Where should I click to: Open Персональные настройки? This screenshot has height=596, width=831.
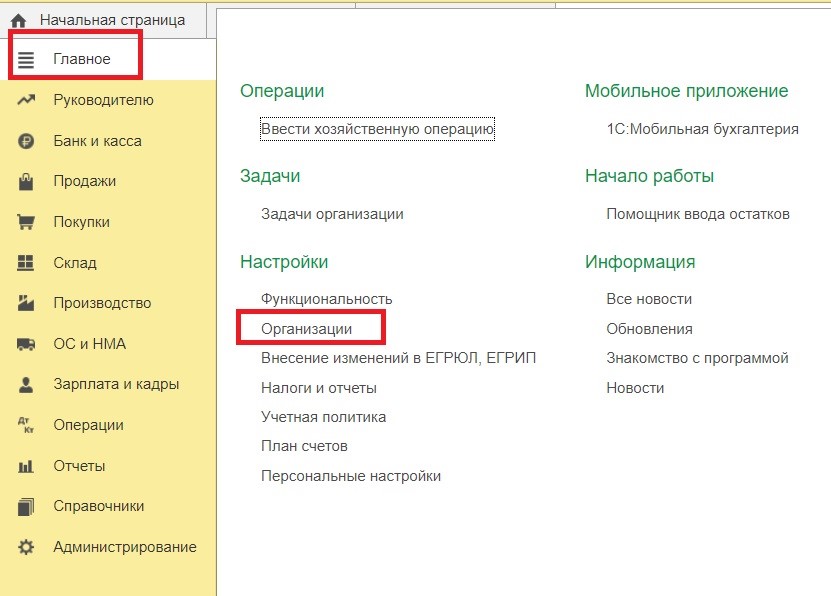pyautogui.click(x=351, y=476)
